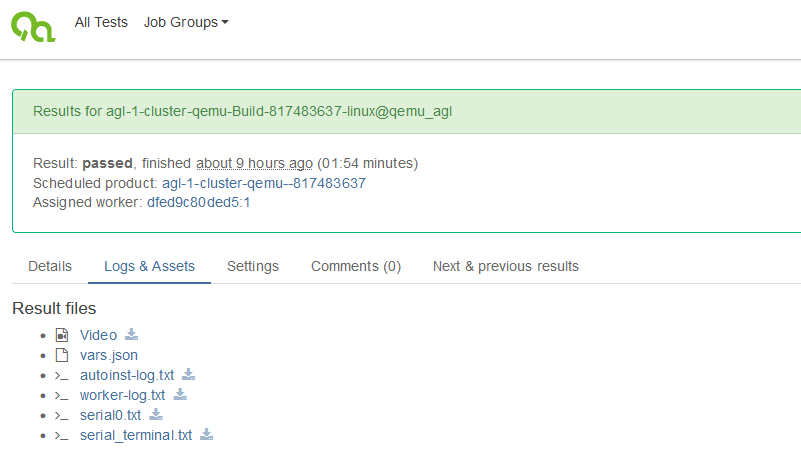Click the vars.json file icon
801x463 pixels.
pos(61,355)
